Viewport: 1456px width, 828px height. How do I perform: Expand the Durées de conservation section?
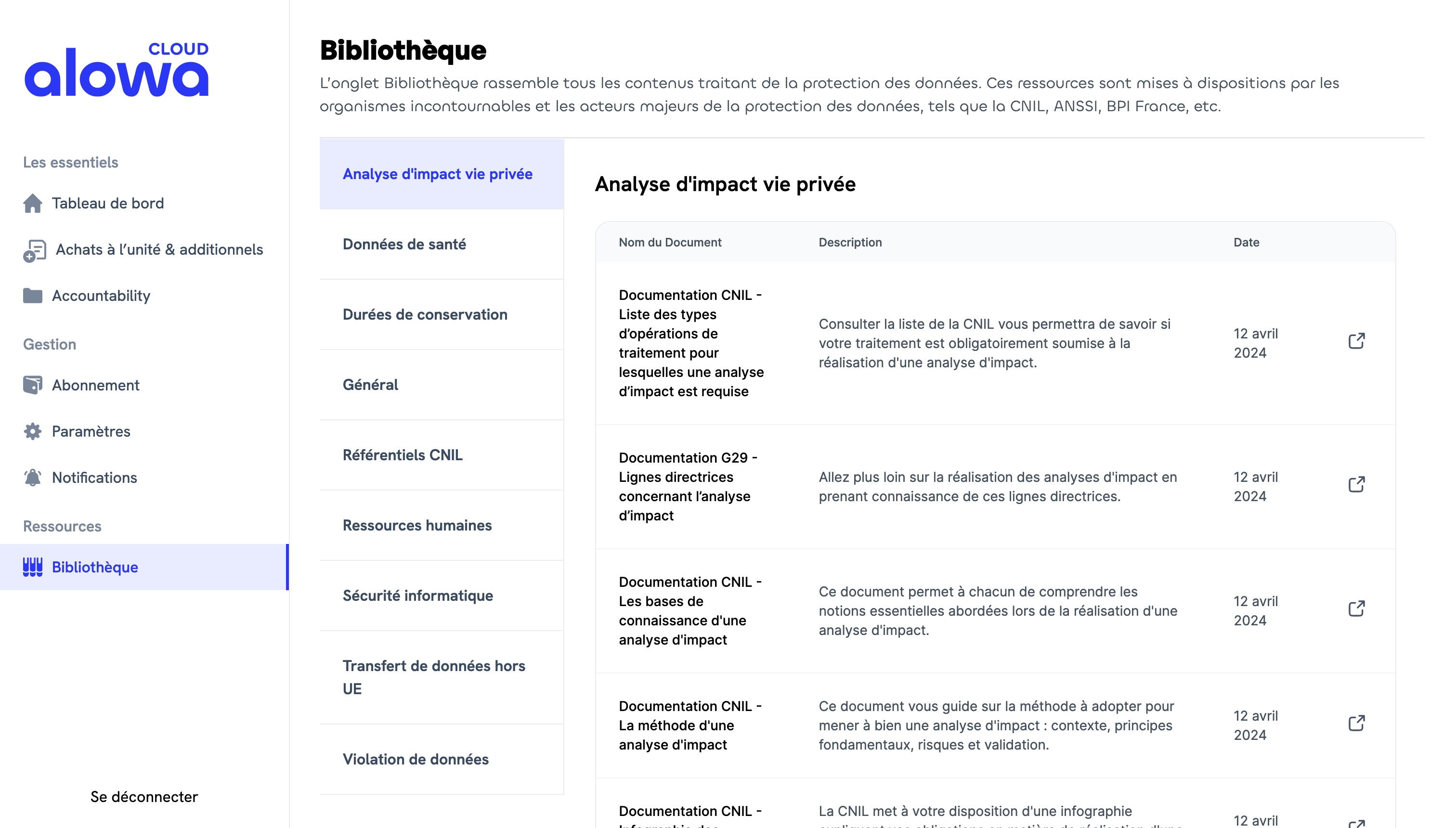425,315
